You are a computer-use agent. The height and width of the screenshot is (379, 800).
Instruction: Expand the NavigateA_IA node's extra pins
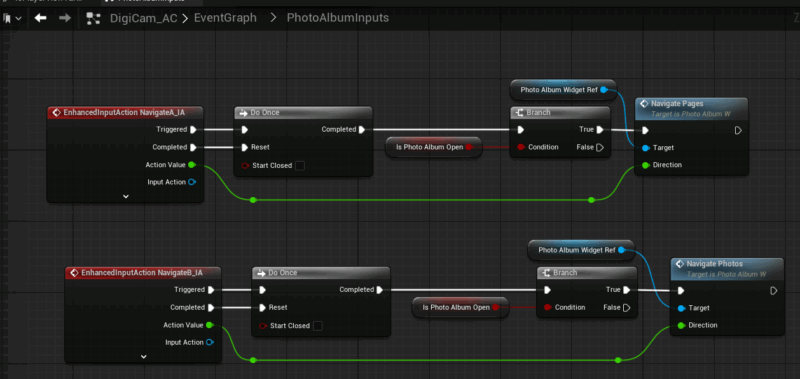(x=126, y=196)
